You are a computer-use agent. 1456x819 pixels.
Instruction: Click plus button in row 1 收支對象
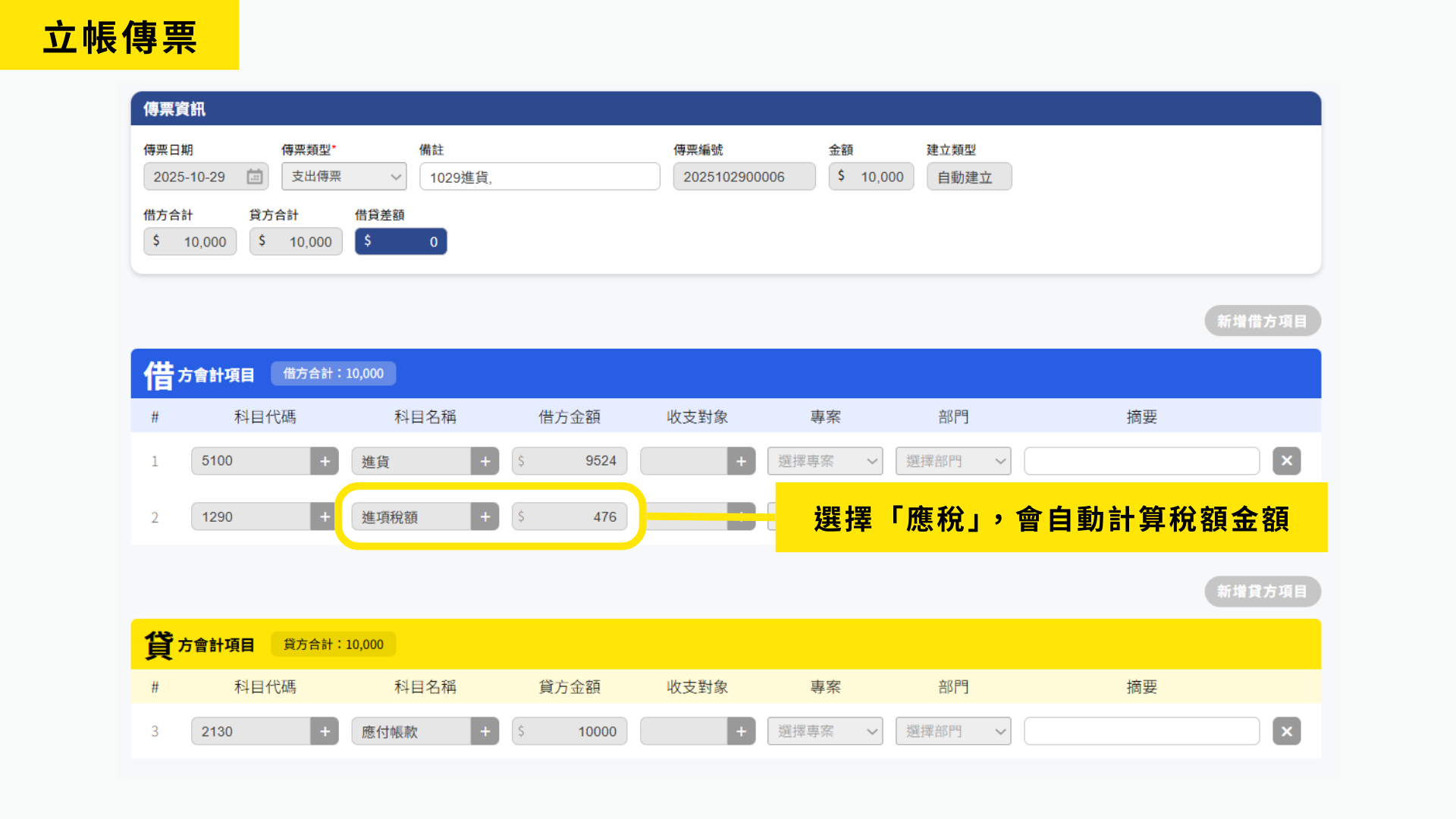pos(741,461)
